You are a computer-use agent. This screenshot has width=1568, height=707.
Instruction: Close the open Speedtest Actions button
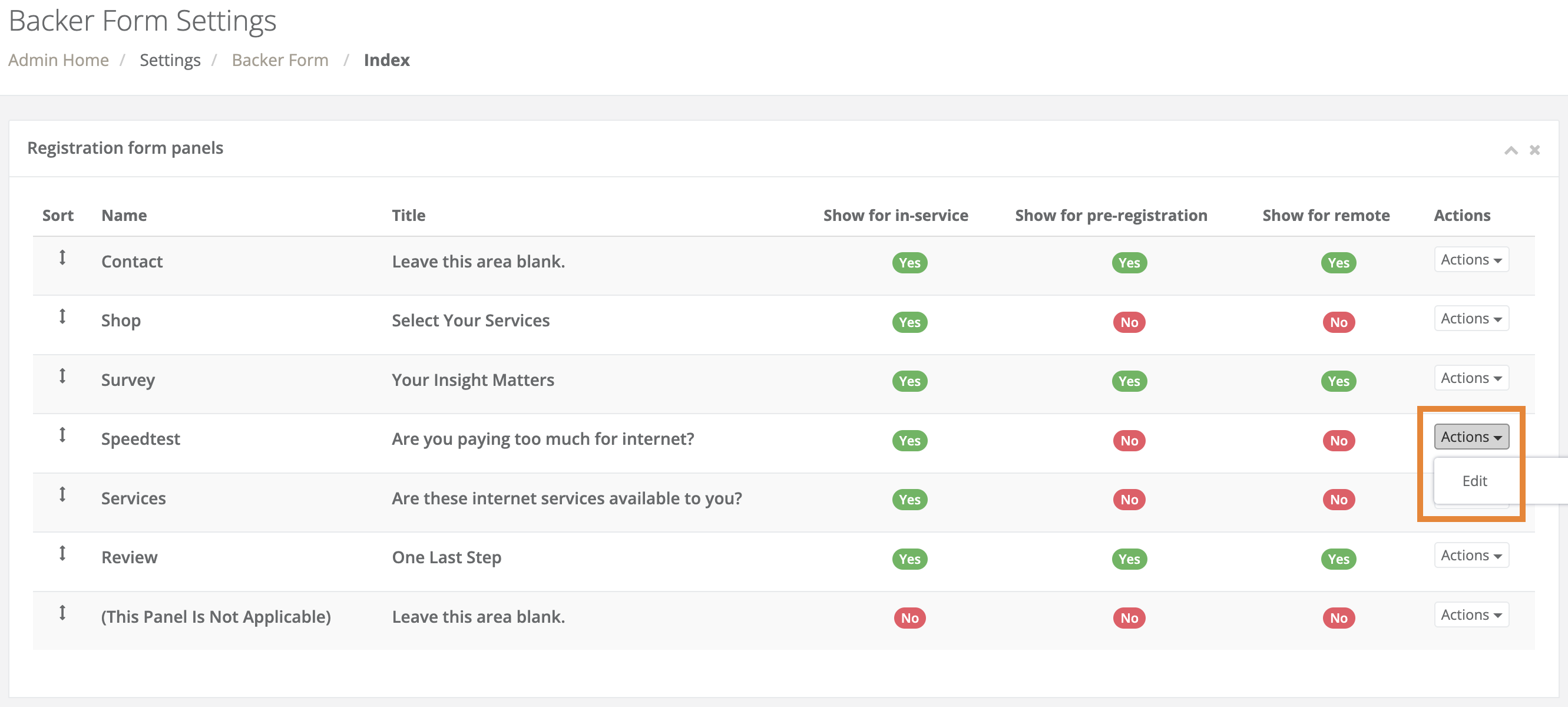[x=1471, y=437]
